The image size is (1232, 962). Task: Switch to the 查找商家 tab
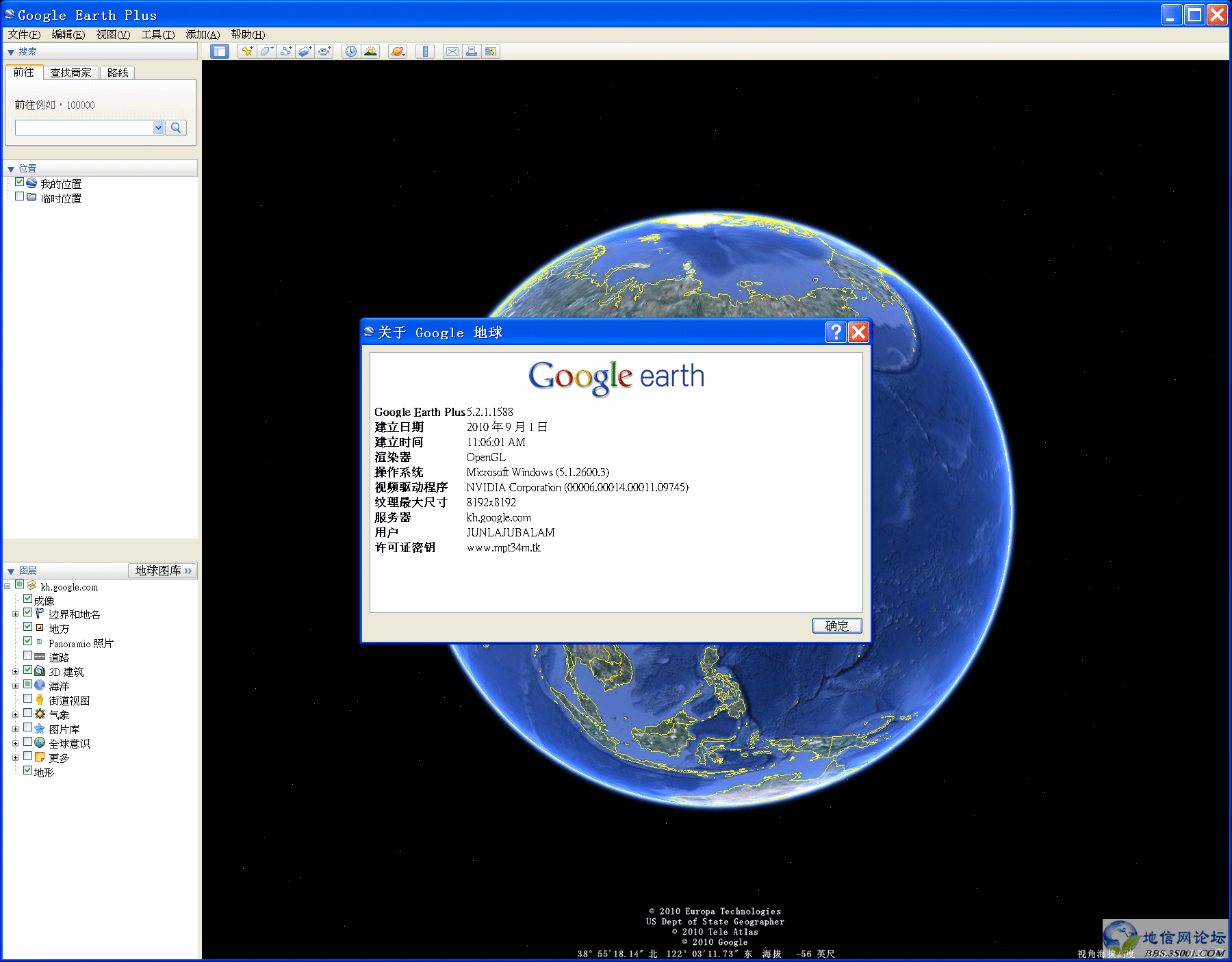pos(71,73)
